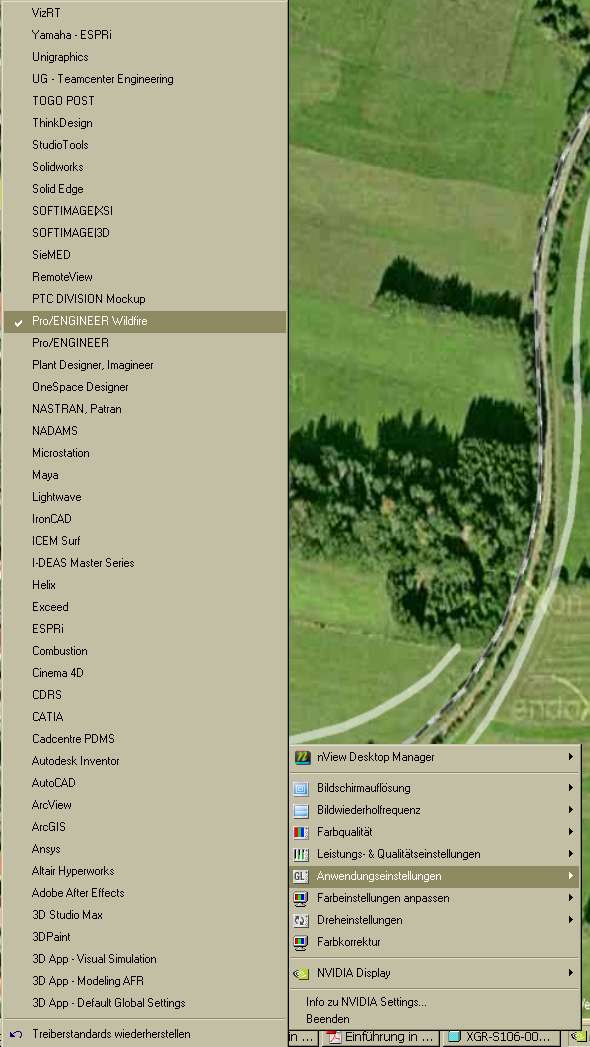Viewport: 590px width, 1047px height.
Task: Select 3D App - Modeling AFR profile
Action: 145,982
